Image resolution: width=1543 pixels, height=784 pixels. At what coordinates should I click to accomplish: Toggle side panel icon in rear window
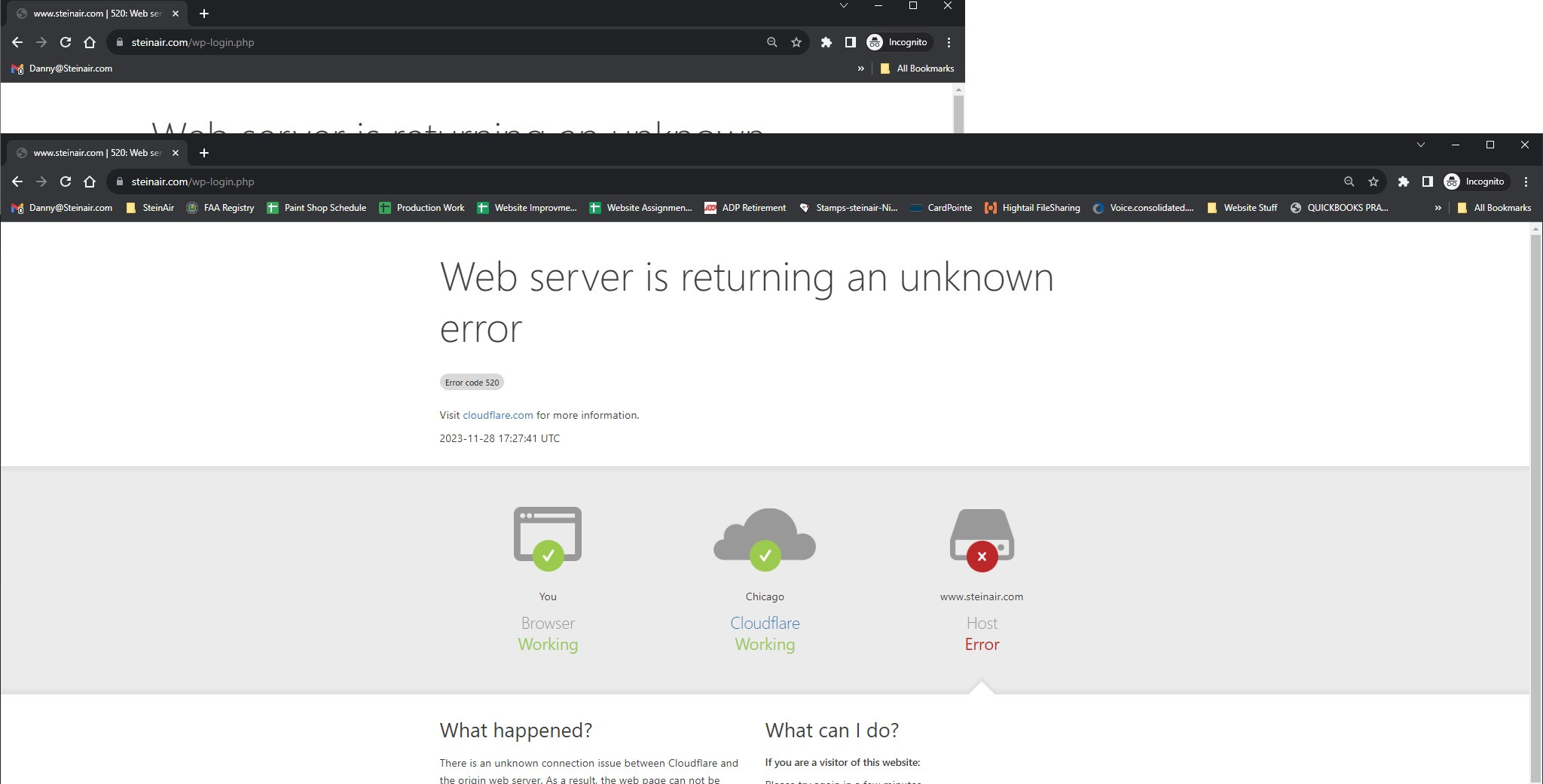851,42
